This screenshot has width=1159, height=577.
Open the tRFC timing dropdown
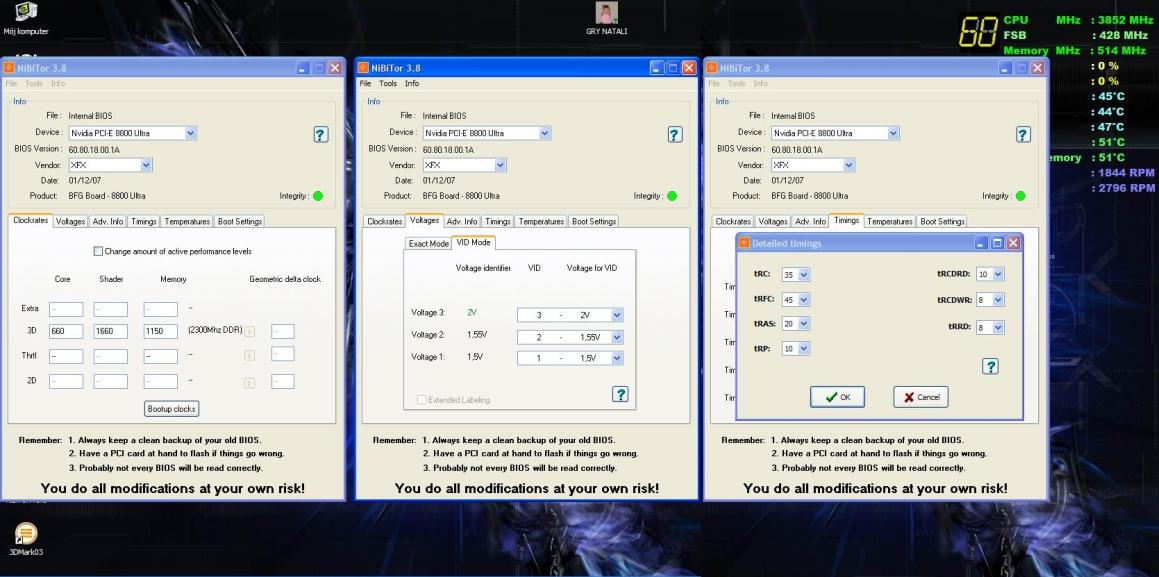tap(804, 300)
